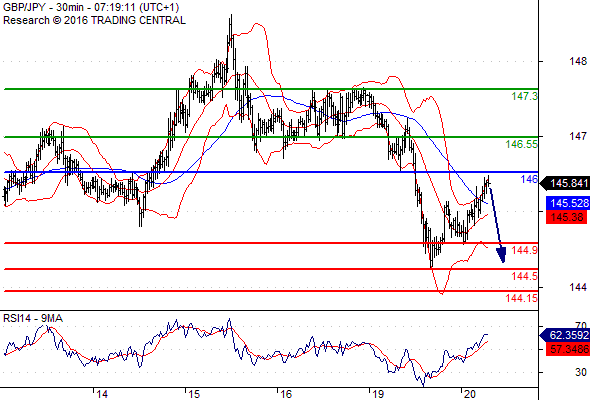Select date 15 on the time axis
Viewport: 590px width, 400px height.
pos(194,394)
